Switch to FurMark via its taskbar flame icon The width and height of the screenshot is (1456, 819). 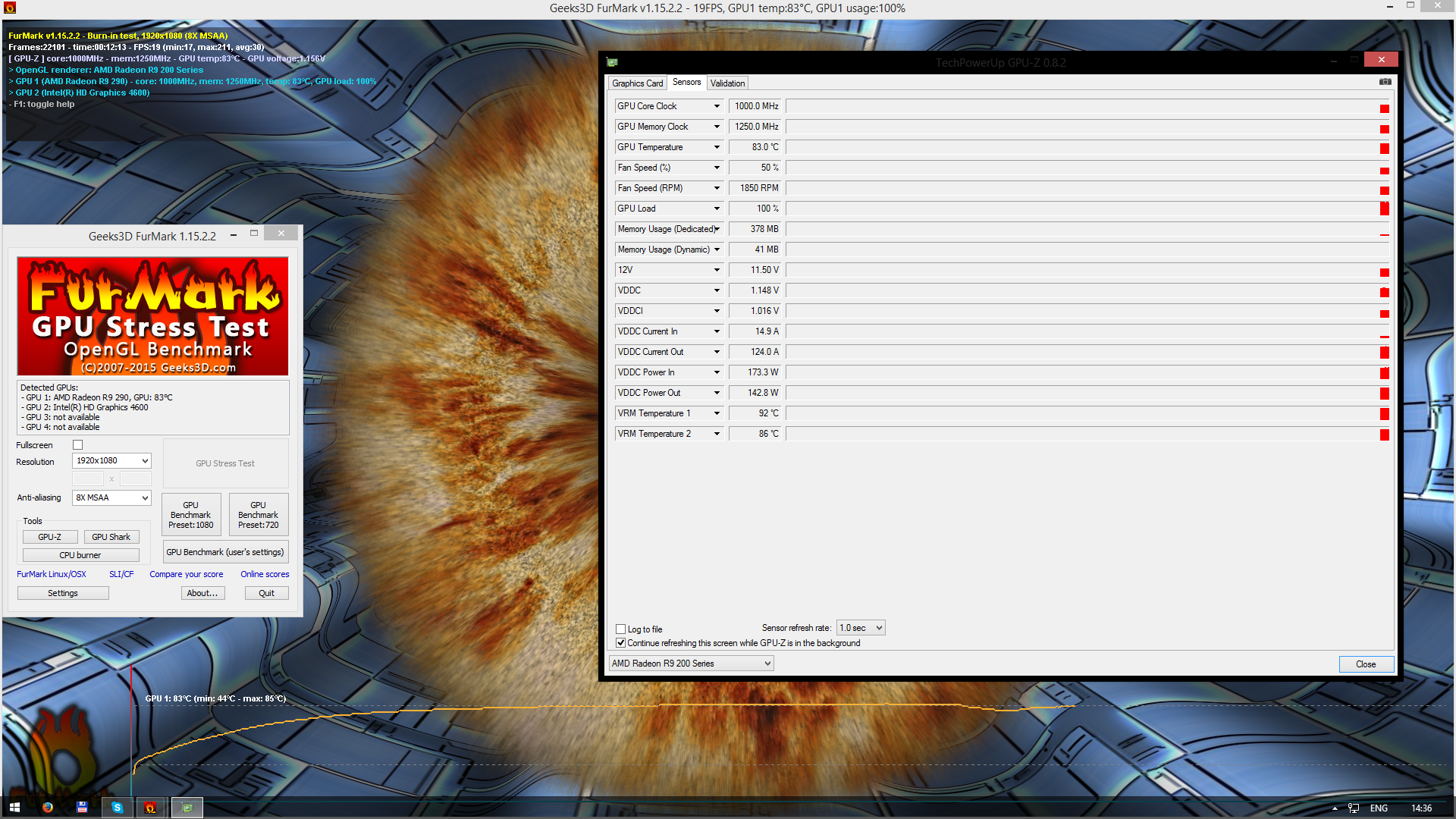pos(150,808)
